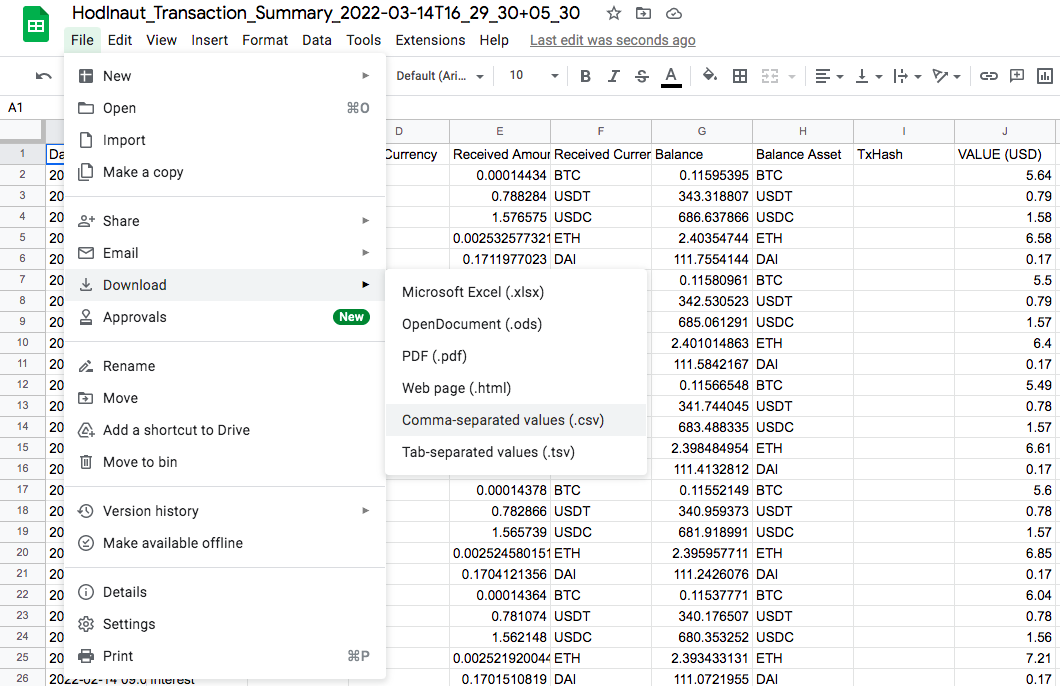The width and height of the screenshot is (1060, 686).
Task: Click the spreadsheet title text
Action: (326, 13)
